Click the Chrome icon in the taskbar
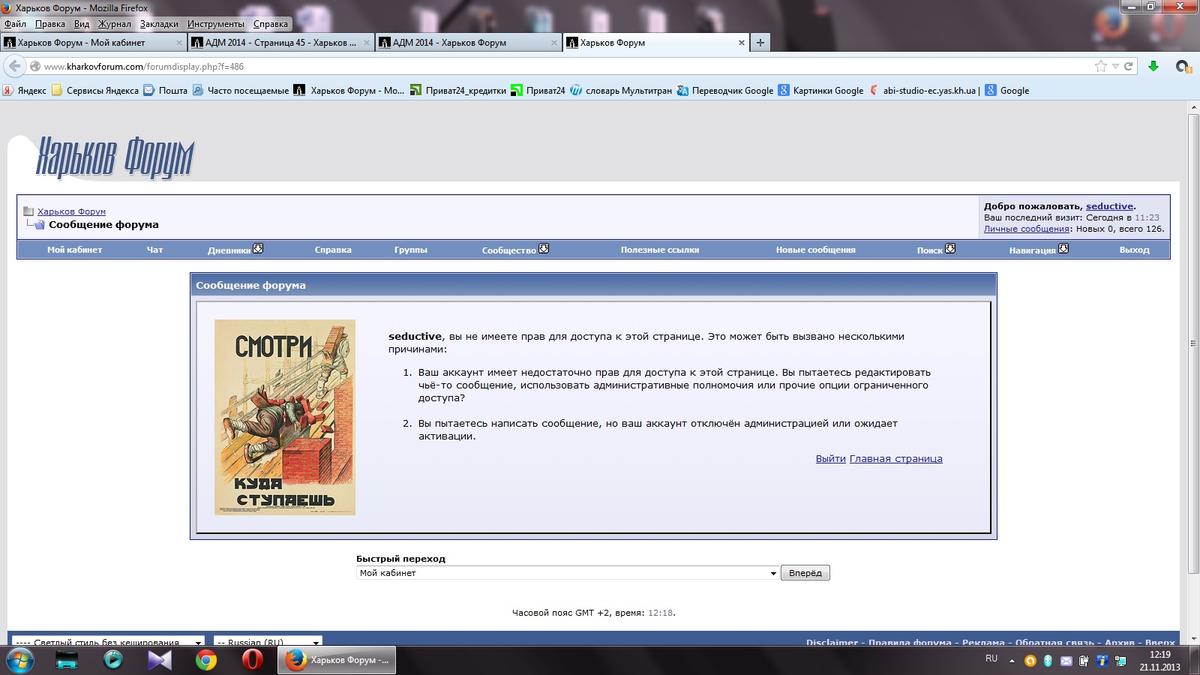1200x675 pixels. coord(206,660)
